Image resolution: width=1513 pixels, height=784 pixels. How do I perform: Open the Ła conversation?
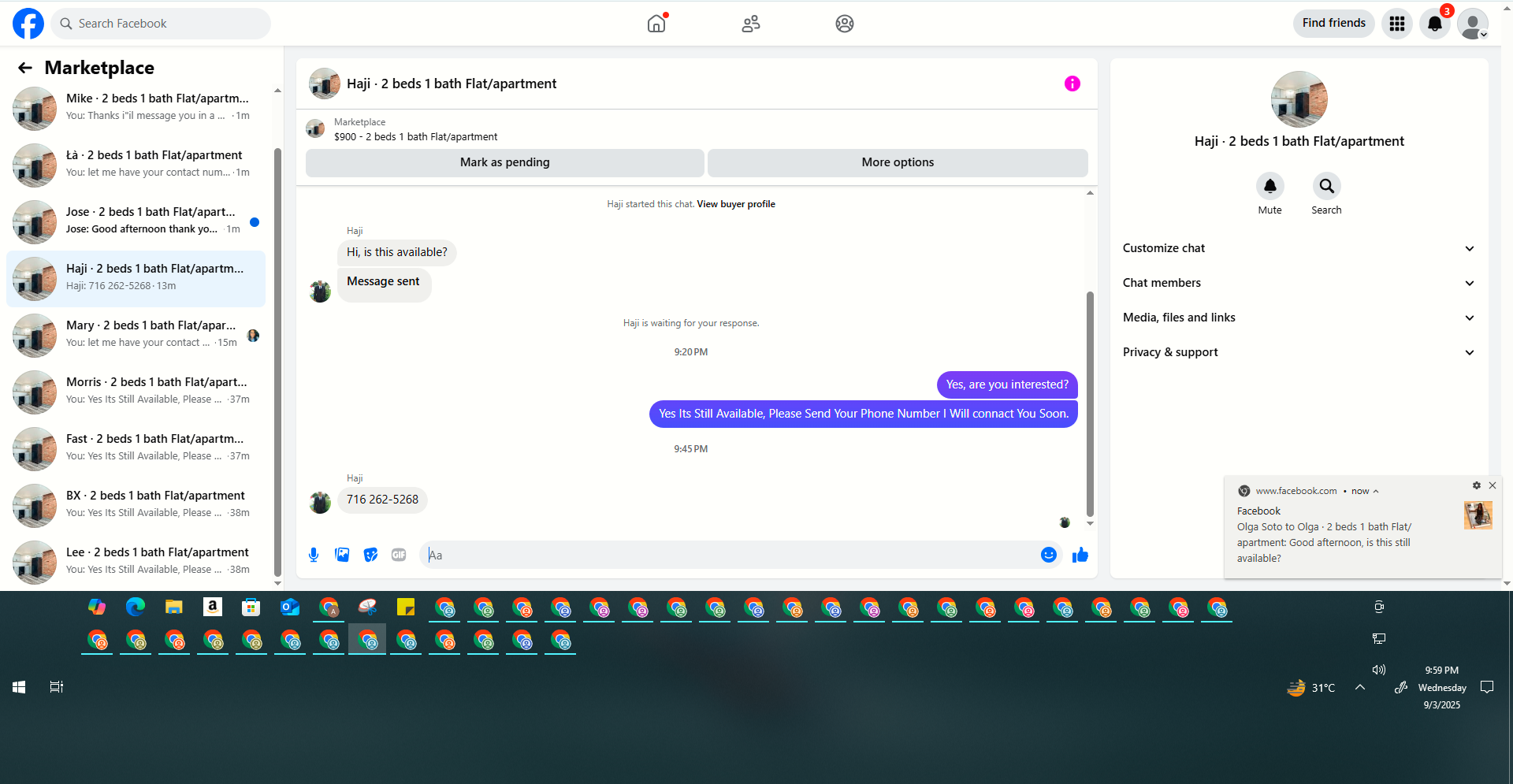[136, 165]
